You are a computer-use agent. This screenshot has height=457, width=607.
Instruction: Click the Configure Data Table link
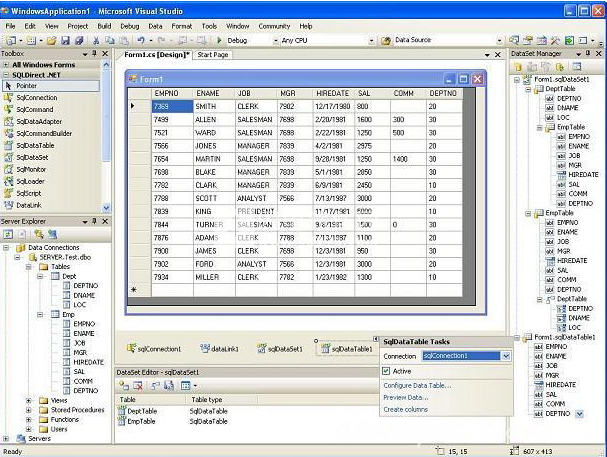[417, 385]
